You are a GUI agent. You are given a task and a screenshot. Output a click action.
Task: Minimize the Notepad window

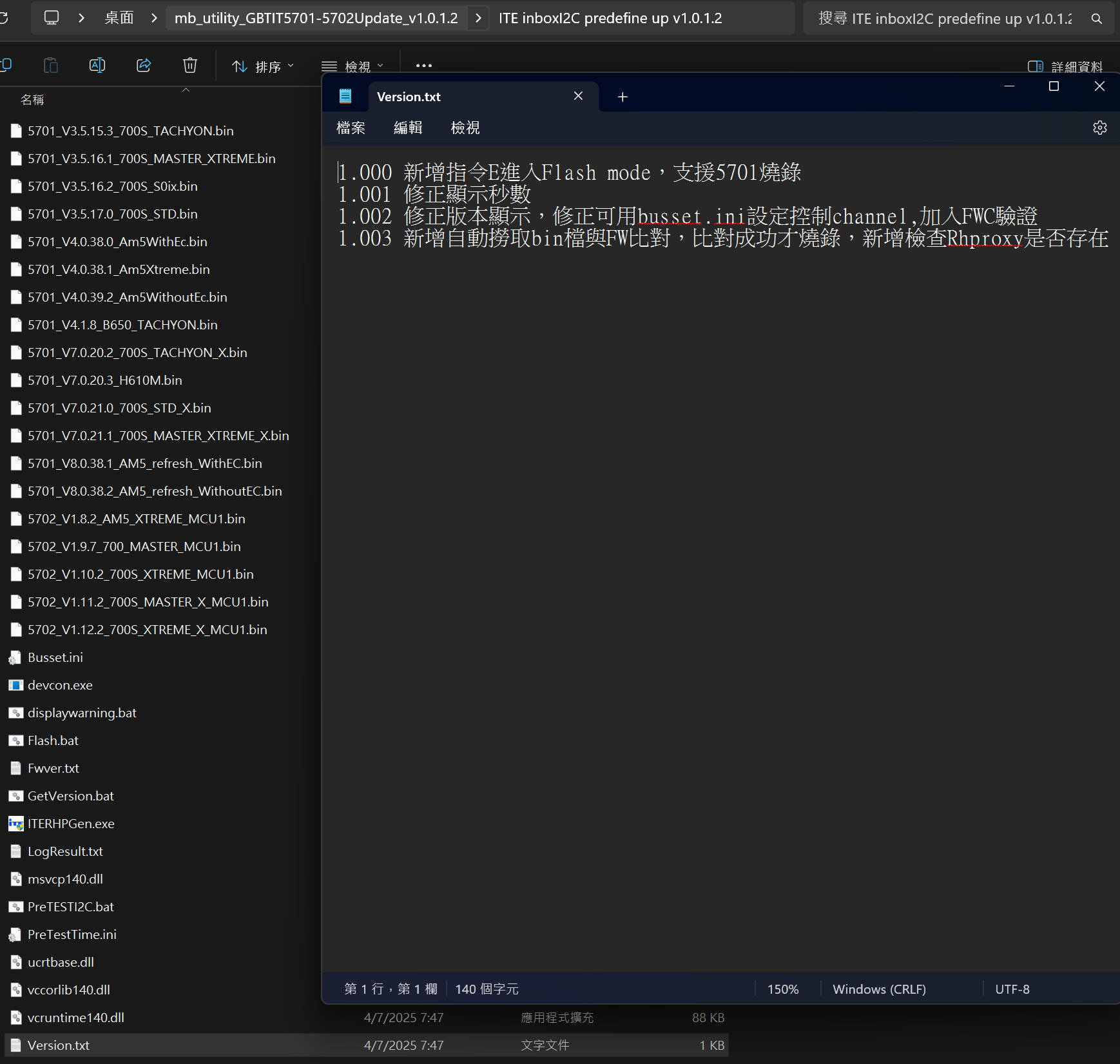click(1009, 86)
